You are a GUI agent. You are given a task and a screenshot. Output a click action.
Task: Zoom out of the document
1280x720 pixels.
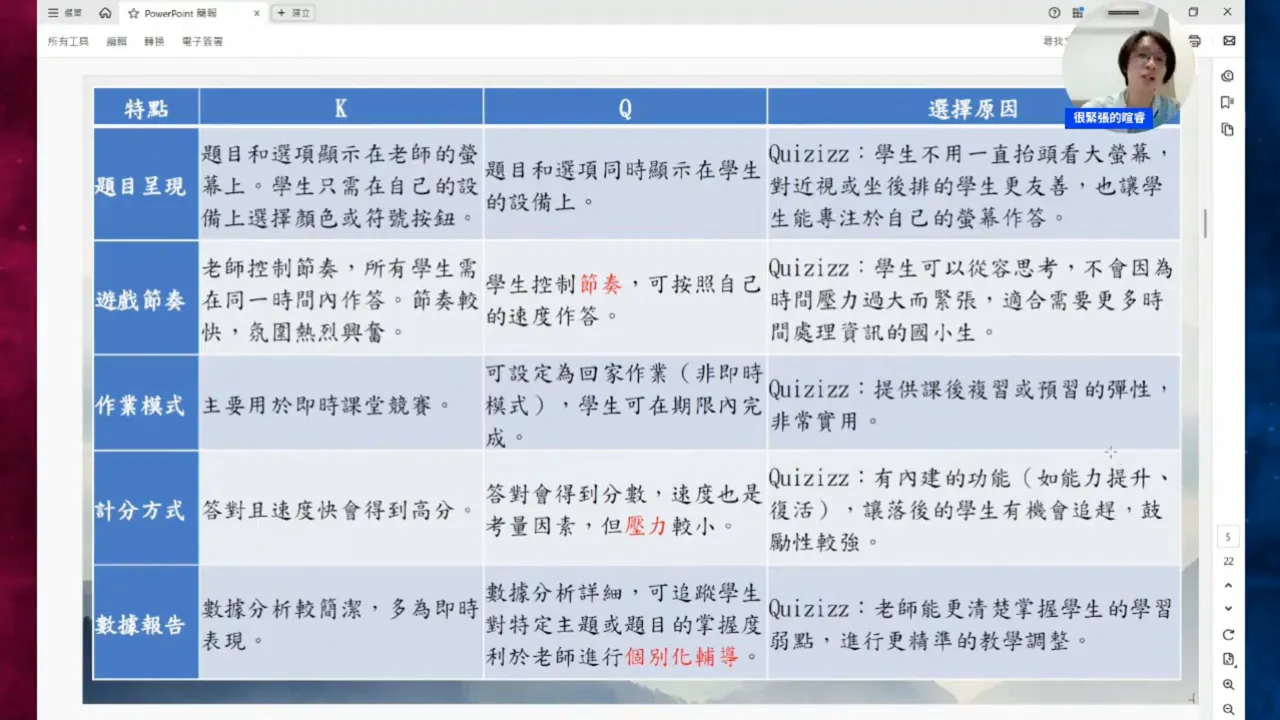click(x=1228, y=710)
